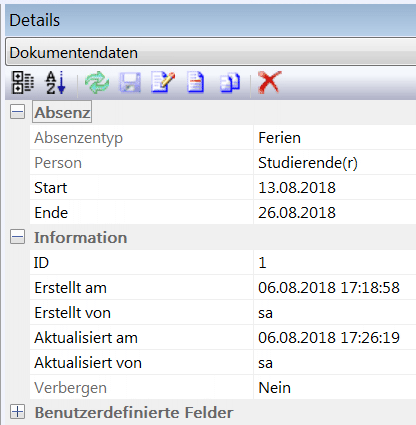
Task: Select the Absenz category label
Action: (x=62, y=112)
